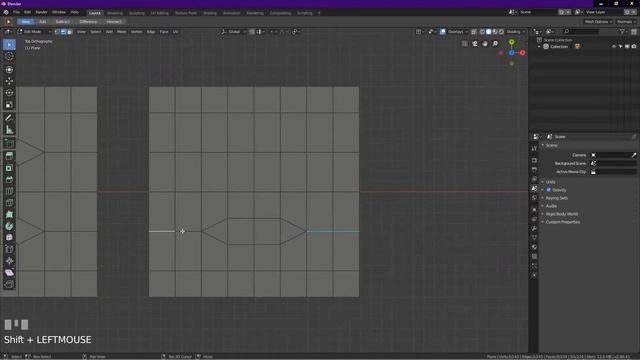The image size is (640, 360).
Task: Switch to wireframe shading mode
Action: (482, 31)
